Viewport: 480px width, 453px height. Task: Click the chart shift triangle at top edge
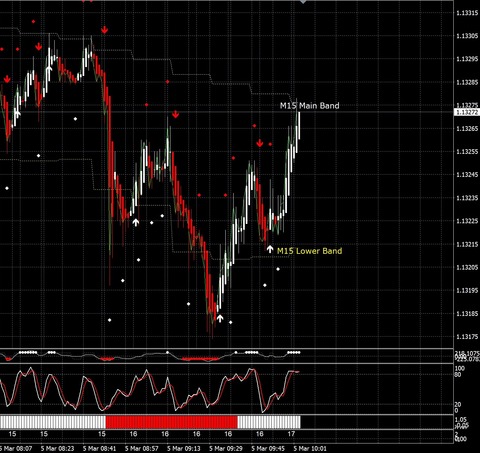tap(303, 2)
